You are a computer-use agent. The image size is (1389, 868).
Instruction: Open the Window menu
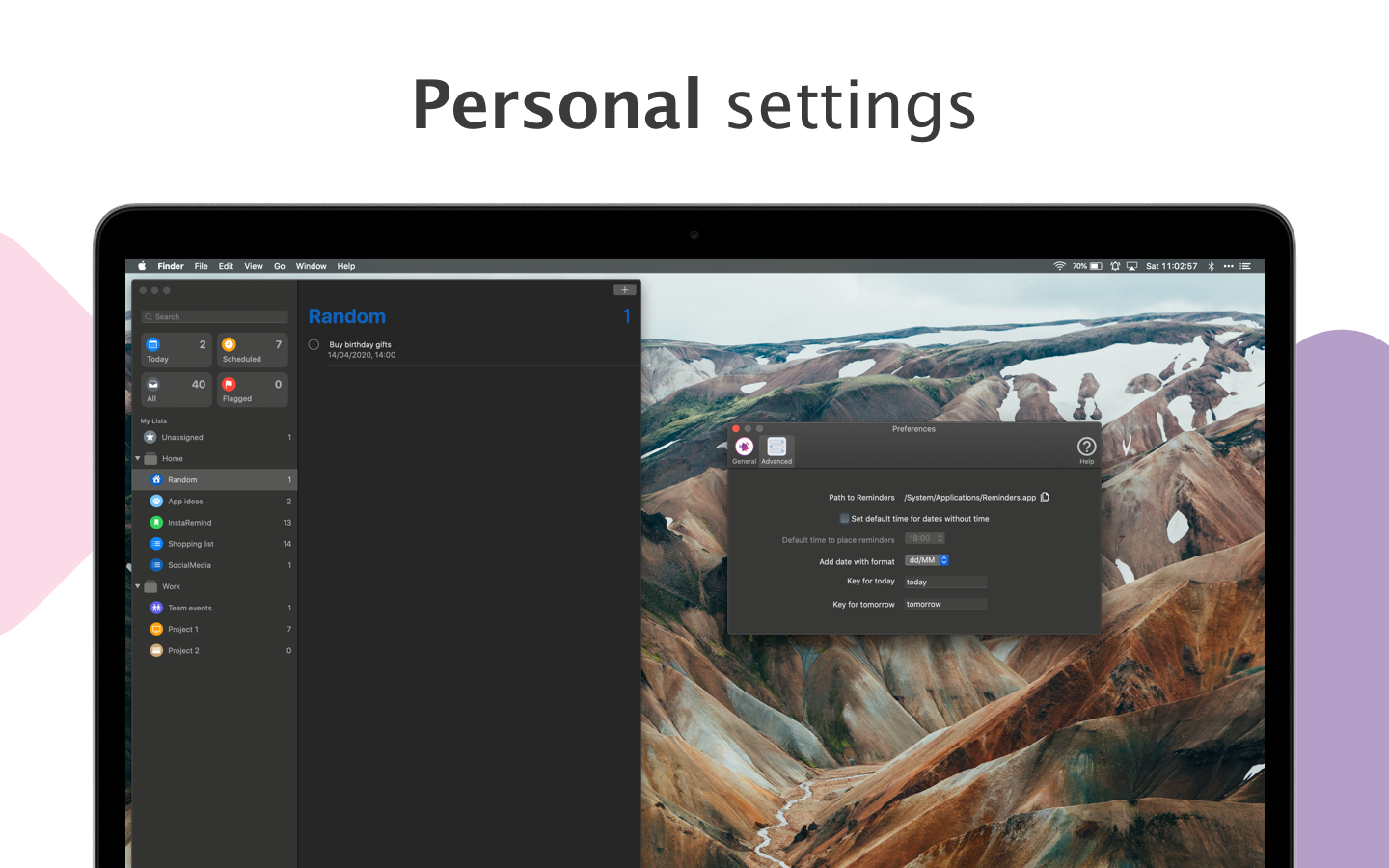[x=311, y=266]
